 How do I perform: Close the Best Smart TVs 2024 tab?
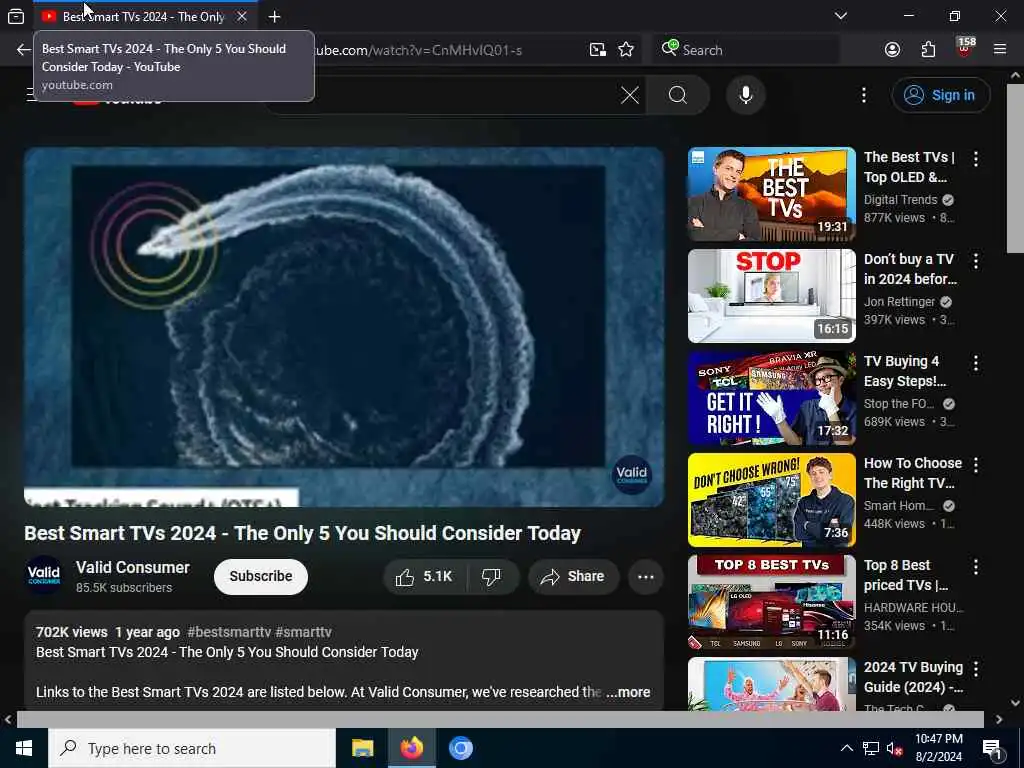(242, 16)
